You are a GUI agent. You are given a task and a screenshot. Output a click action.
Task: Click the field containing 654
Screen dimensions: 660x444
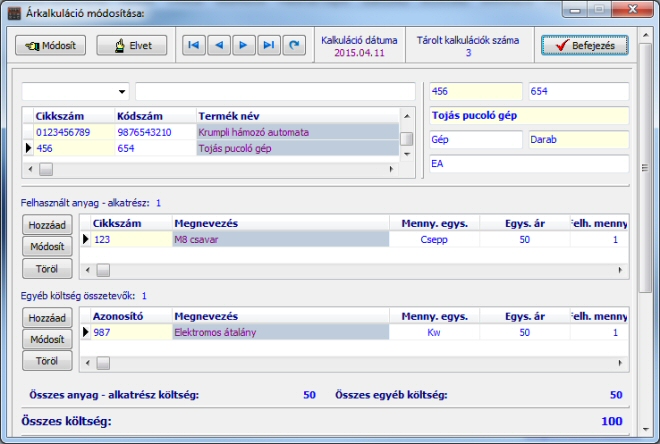point(579,91)
